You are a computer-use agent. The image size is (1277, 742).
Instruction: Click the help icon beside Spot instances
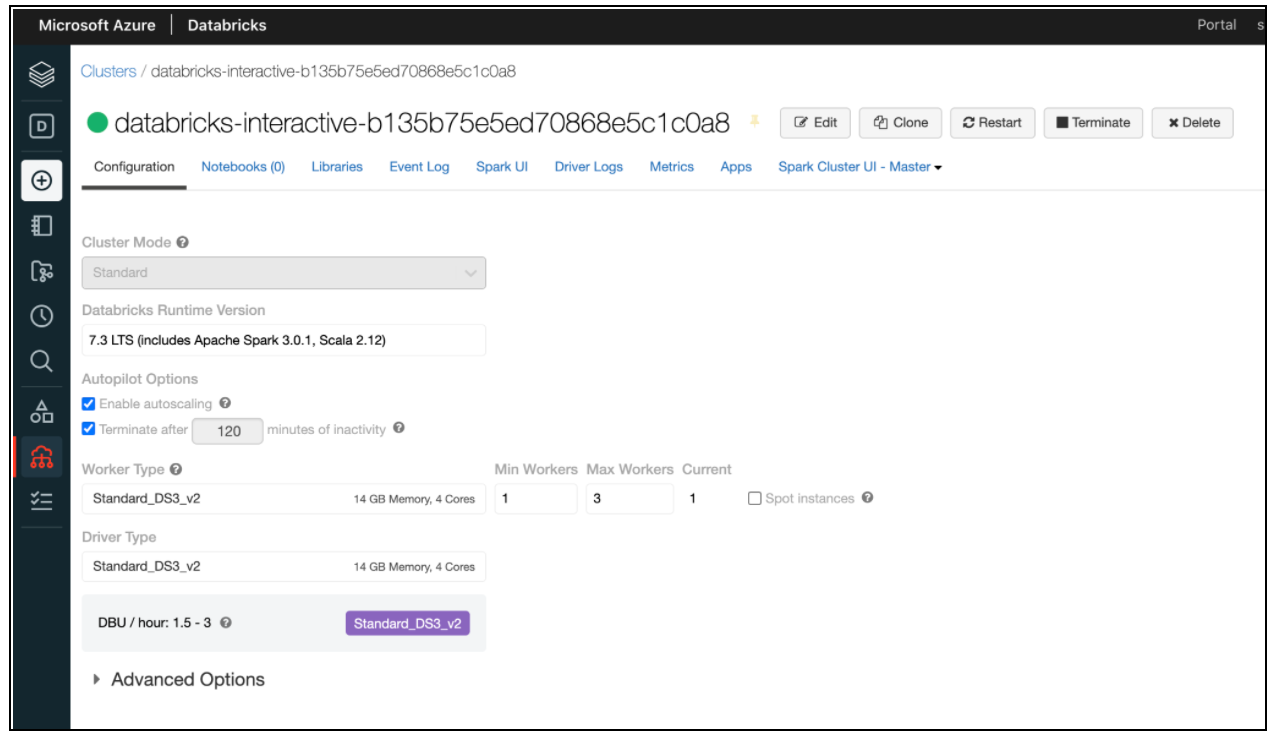867,498
